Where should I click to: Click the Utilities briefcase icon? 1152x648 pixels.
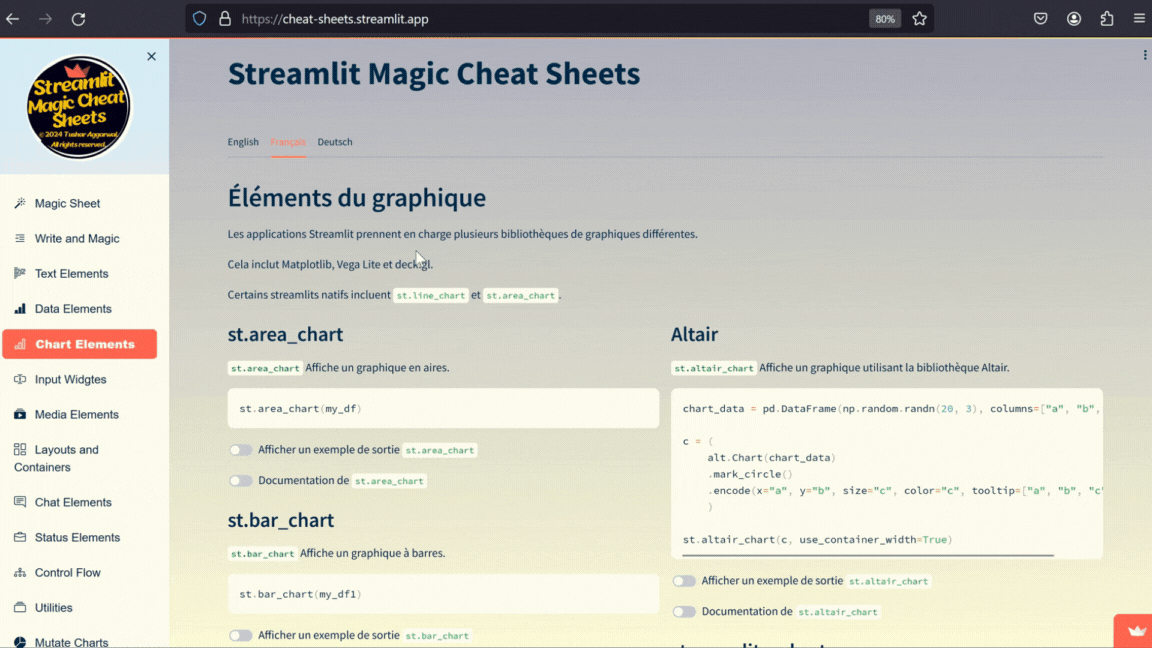pyautogui.click(x=20, y=608)
